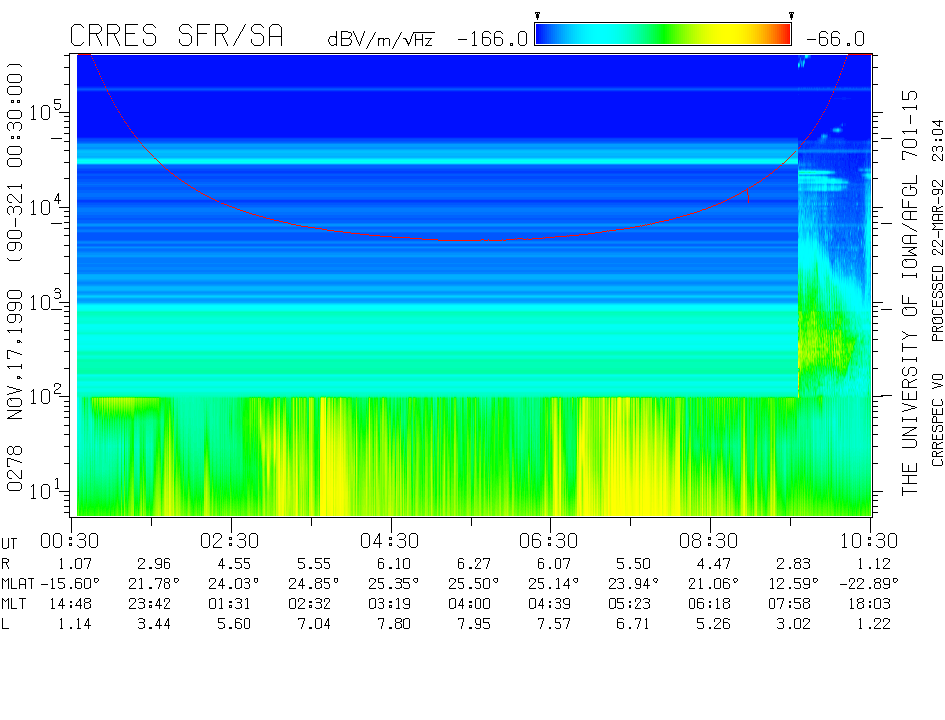Select the 02:30 UT time tick label

pos(231,540)
